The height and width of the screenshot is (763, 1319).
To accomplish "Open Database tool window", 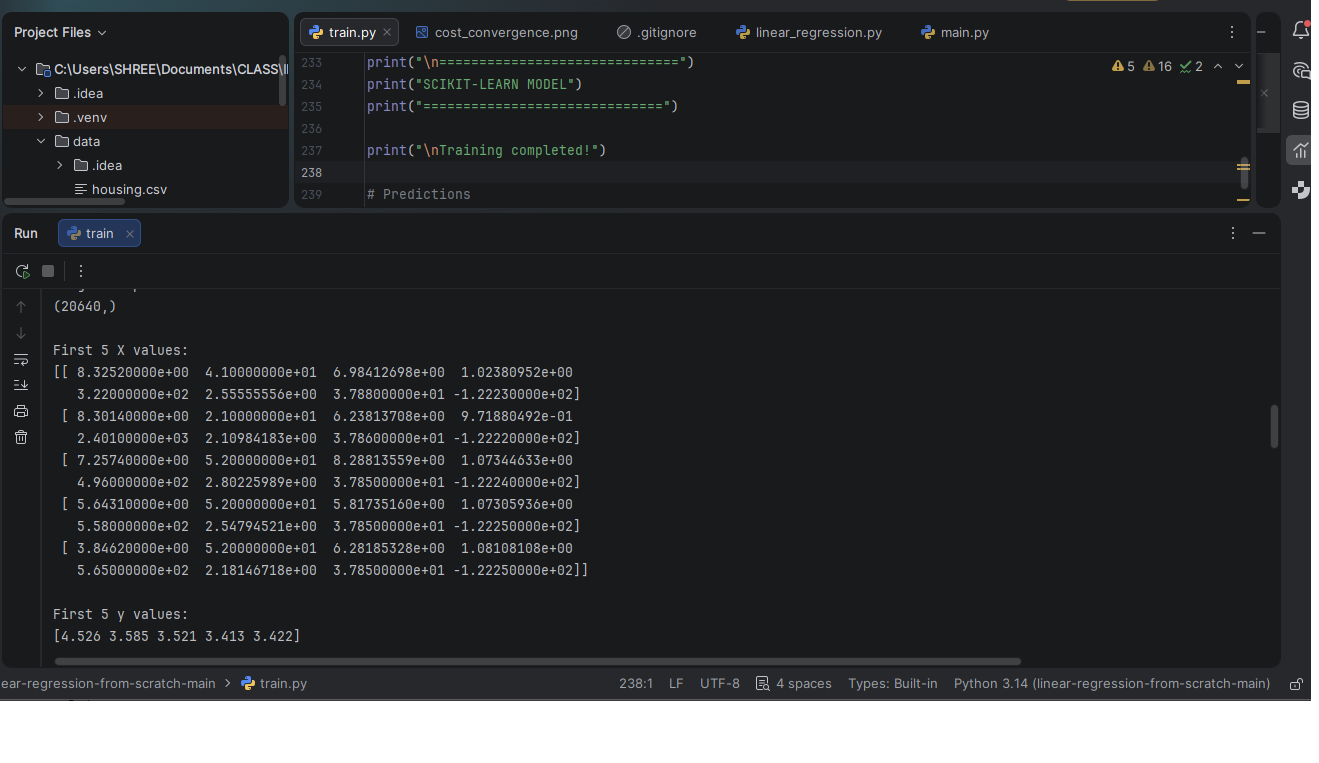I will pos(1300,110).
